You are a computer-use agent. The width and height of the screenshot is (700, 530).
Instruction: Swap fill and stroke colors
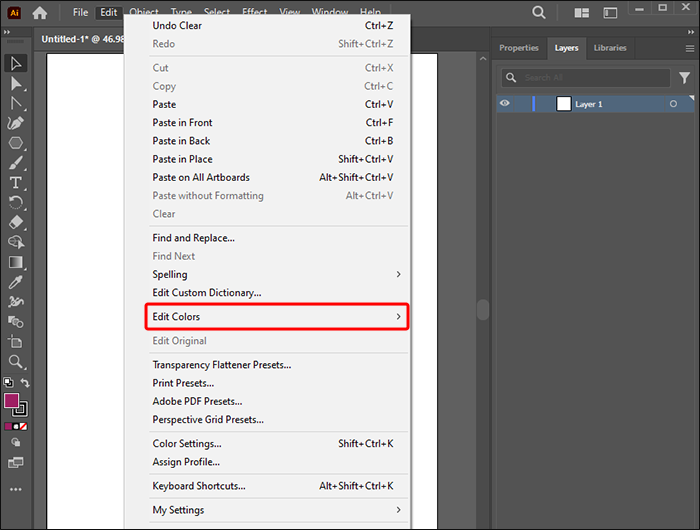tap(25, 383)
